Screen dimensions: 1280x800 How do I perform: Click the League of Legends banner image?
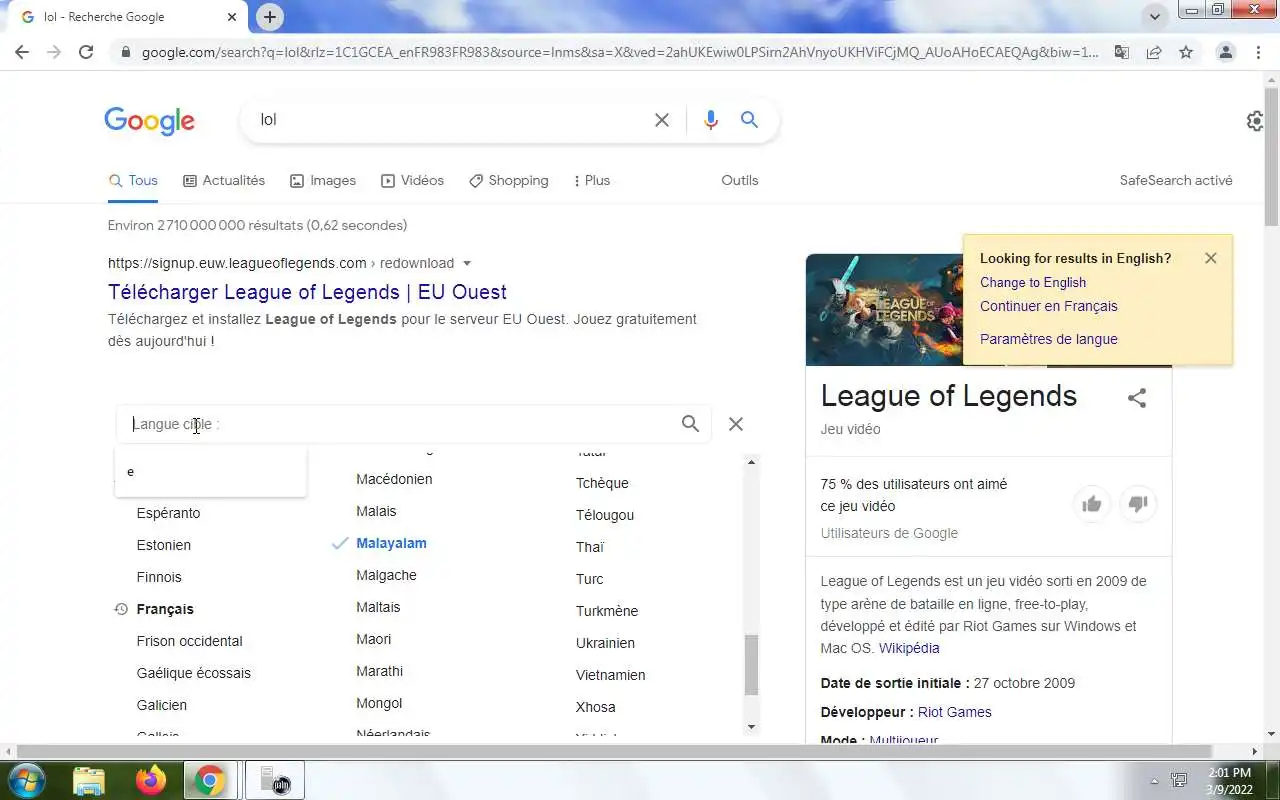tap(885, 310)
